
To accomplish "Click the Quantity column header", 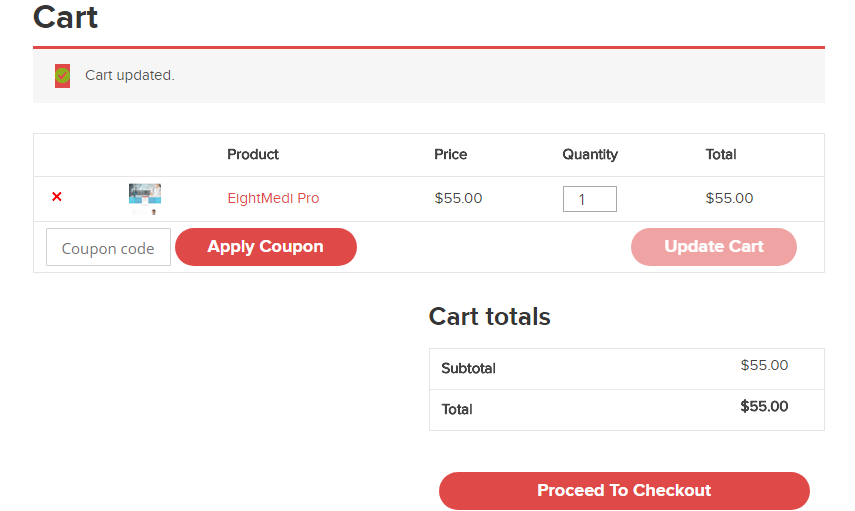I will click(x=590, y=154).
